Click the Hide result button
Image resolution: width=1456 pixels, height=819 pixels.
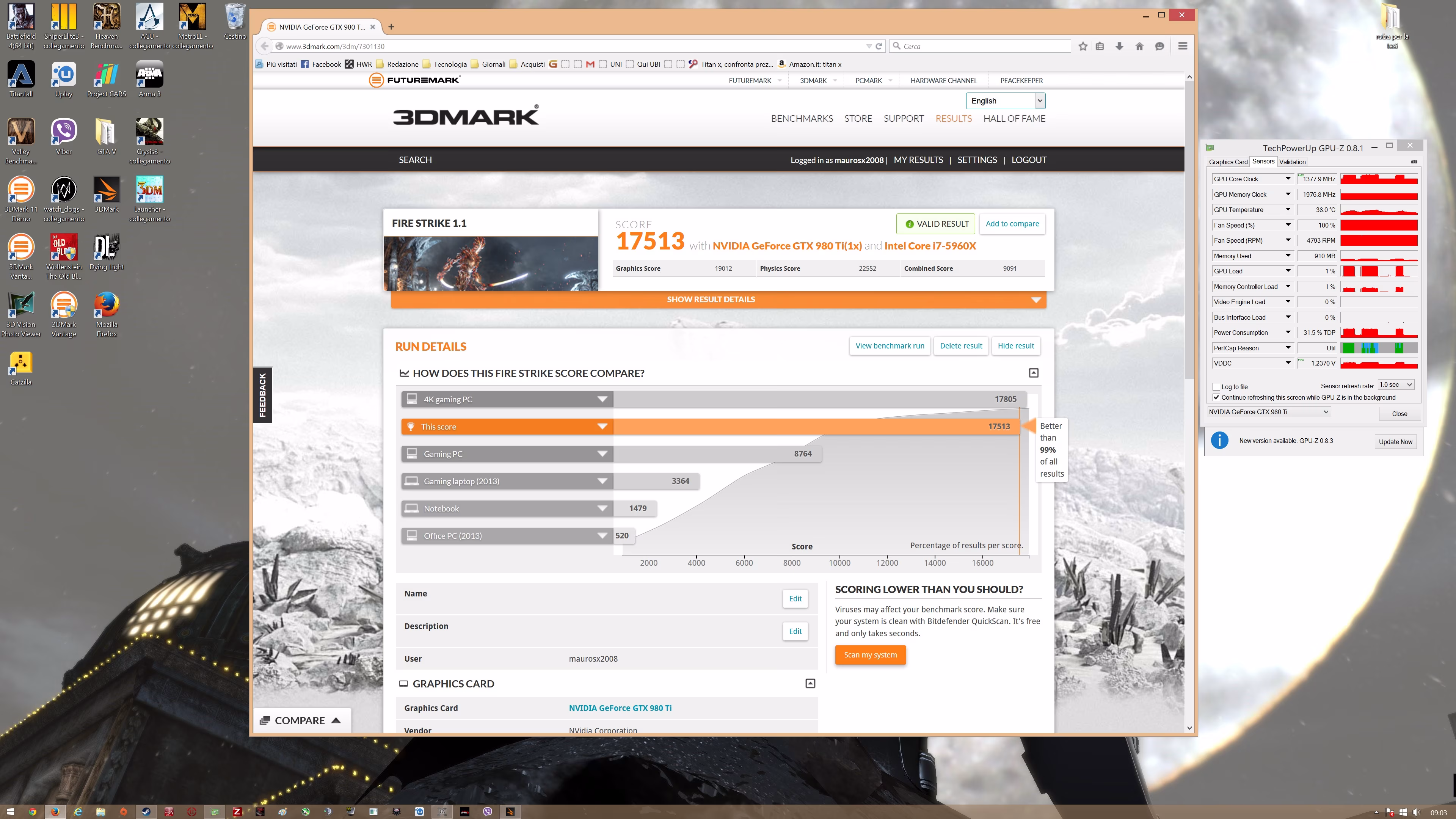coord(1016,346)
